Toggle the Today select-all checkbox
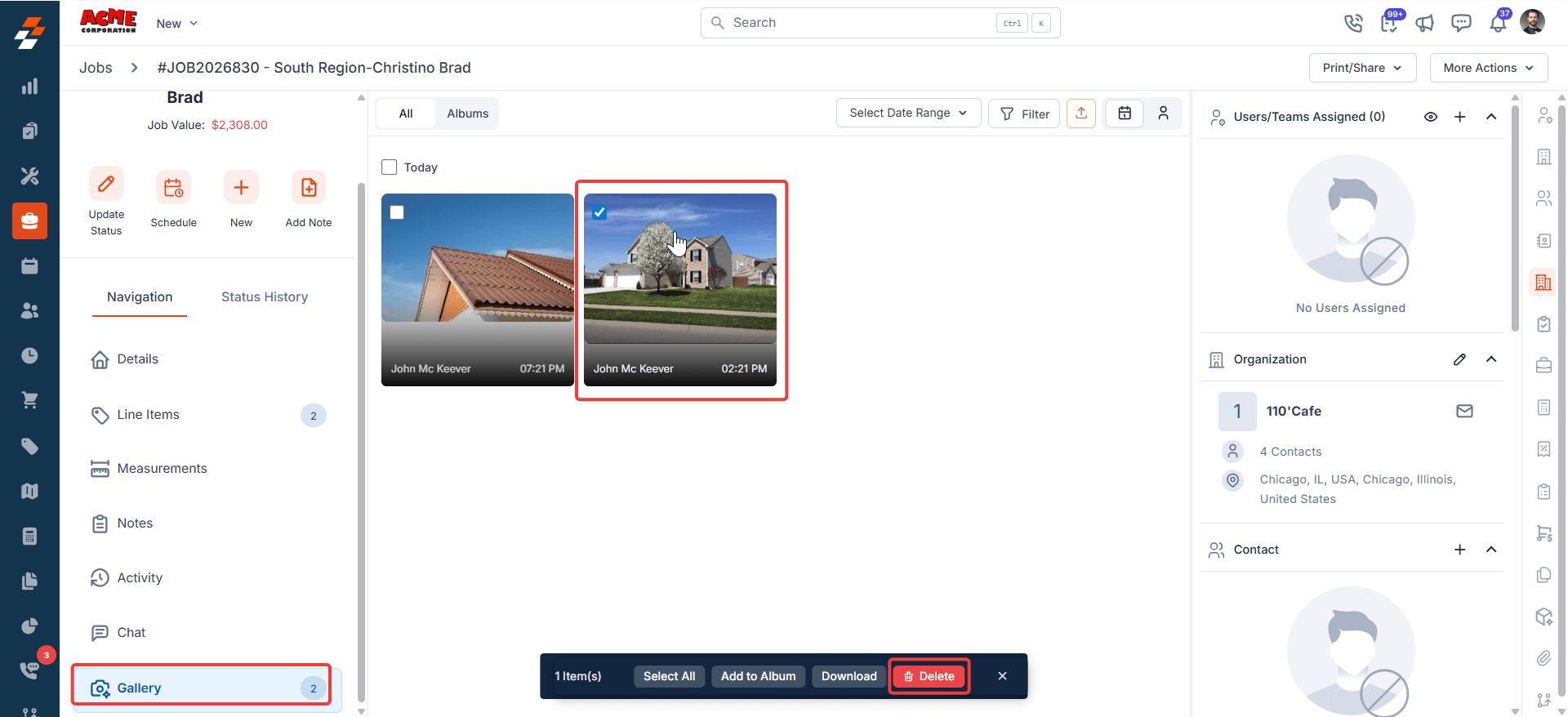This screenshot has height=717, width=1568. [390, 167]
